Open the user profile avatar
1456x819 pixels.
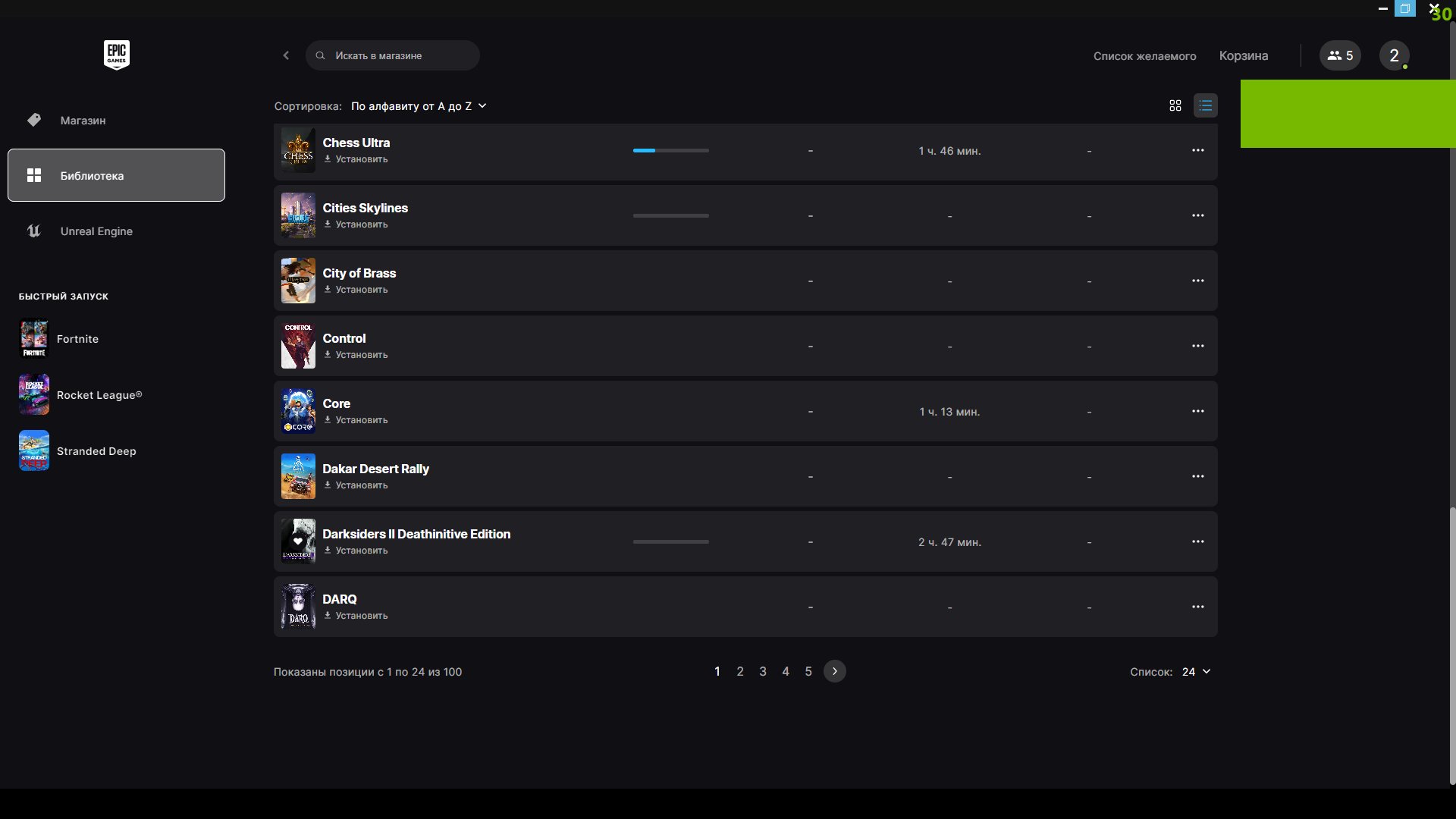(x=1393, y=55)
